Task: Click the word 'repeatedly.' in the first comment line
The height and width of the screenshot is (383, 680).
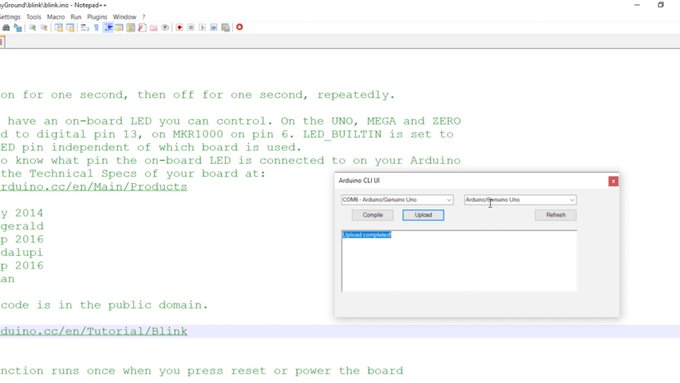Action: [x=356, y=95]
